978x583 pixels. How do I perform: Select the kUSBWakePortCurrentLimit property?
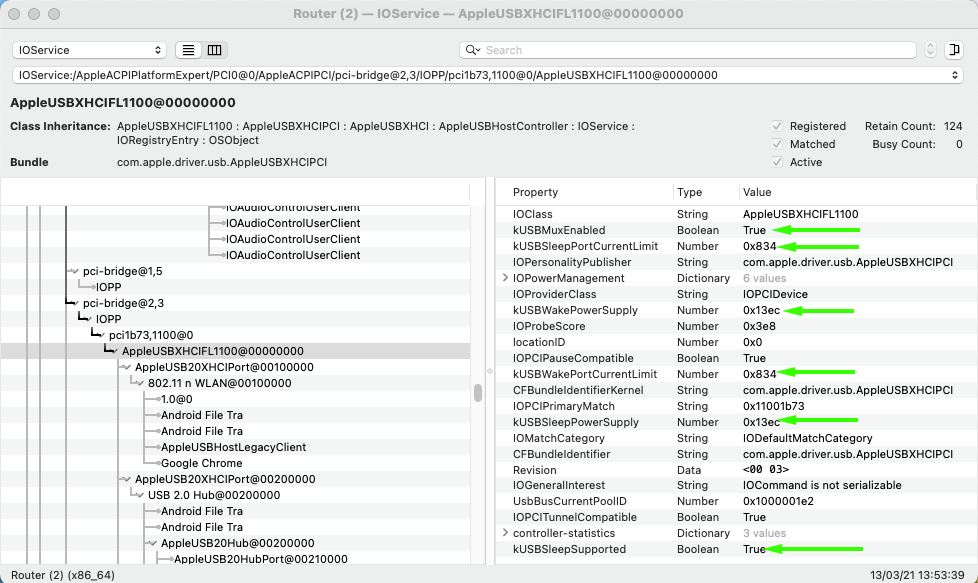pos(736,374)
